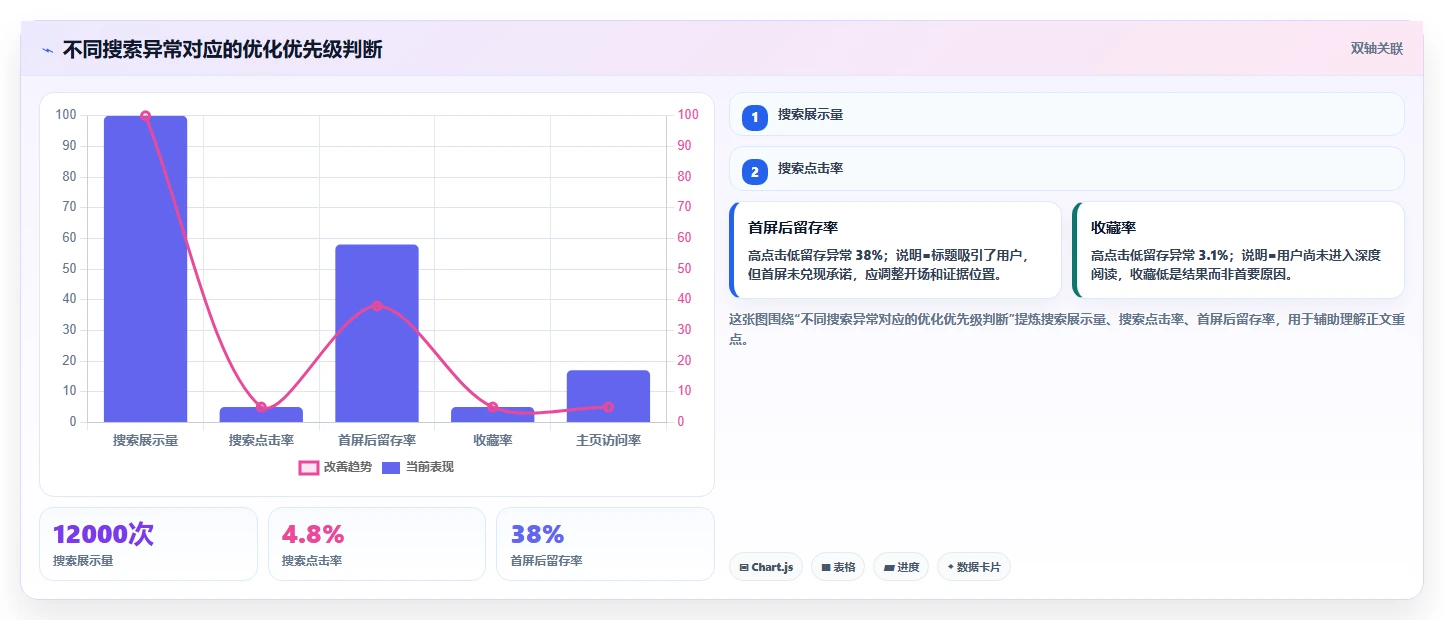The image size is (1444, 620).
Task: Click the 4.8% 搜索点击率 stat card
Action: click(x=377, y=544)
